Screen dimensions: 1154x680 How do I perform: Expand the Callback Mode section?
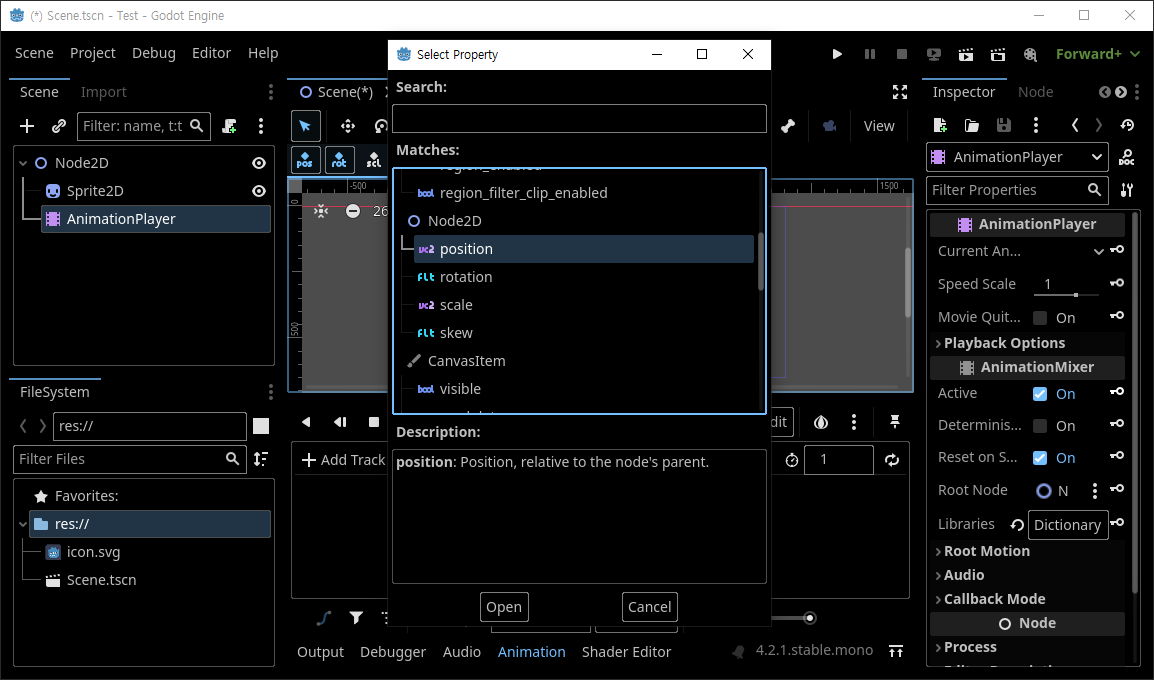(x=994, y=599)
